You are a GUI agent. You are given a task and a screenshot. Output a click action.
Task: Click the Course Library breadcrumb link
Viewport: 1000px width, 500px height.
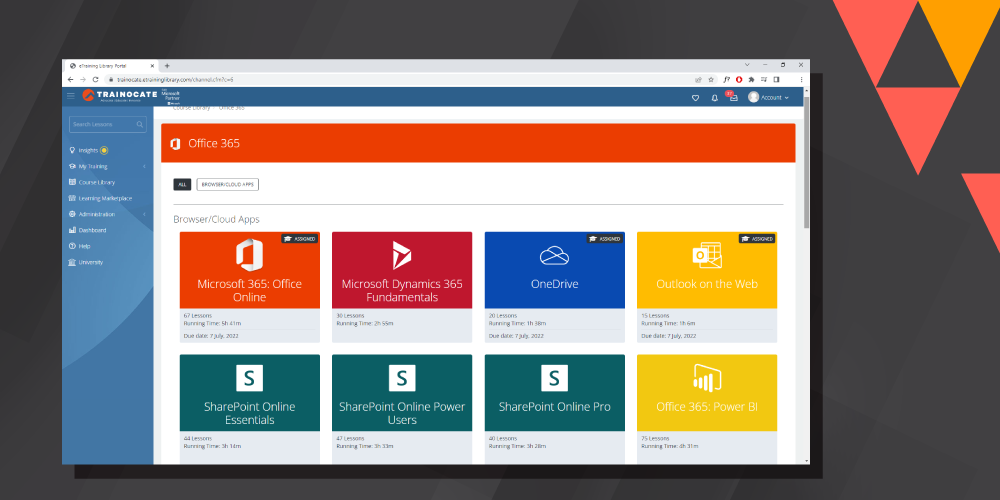191,108
